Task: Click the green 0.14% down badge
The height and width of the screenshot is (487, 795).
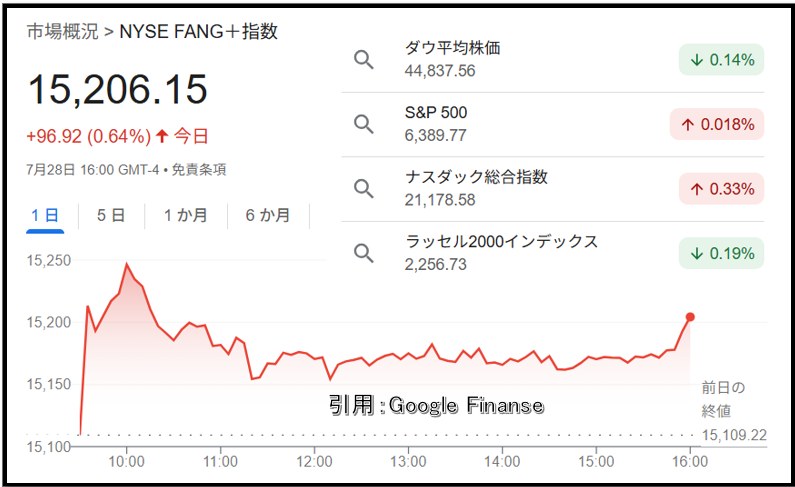Action: coord(721,60)
